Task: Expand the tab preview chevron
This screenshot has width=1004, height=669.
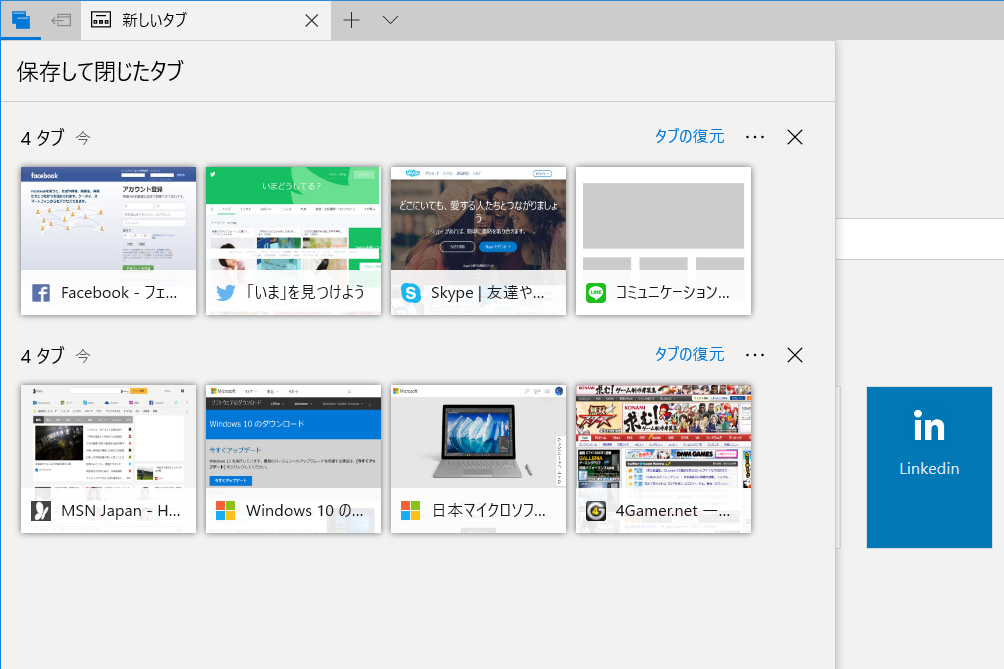Action: pyautogui.click(x=390, y=20)
